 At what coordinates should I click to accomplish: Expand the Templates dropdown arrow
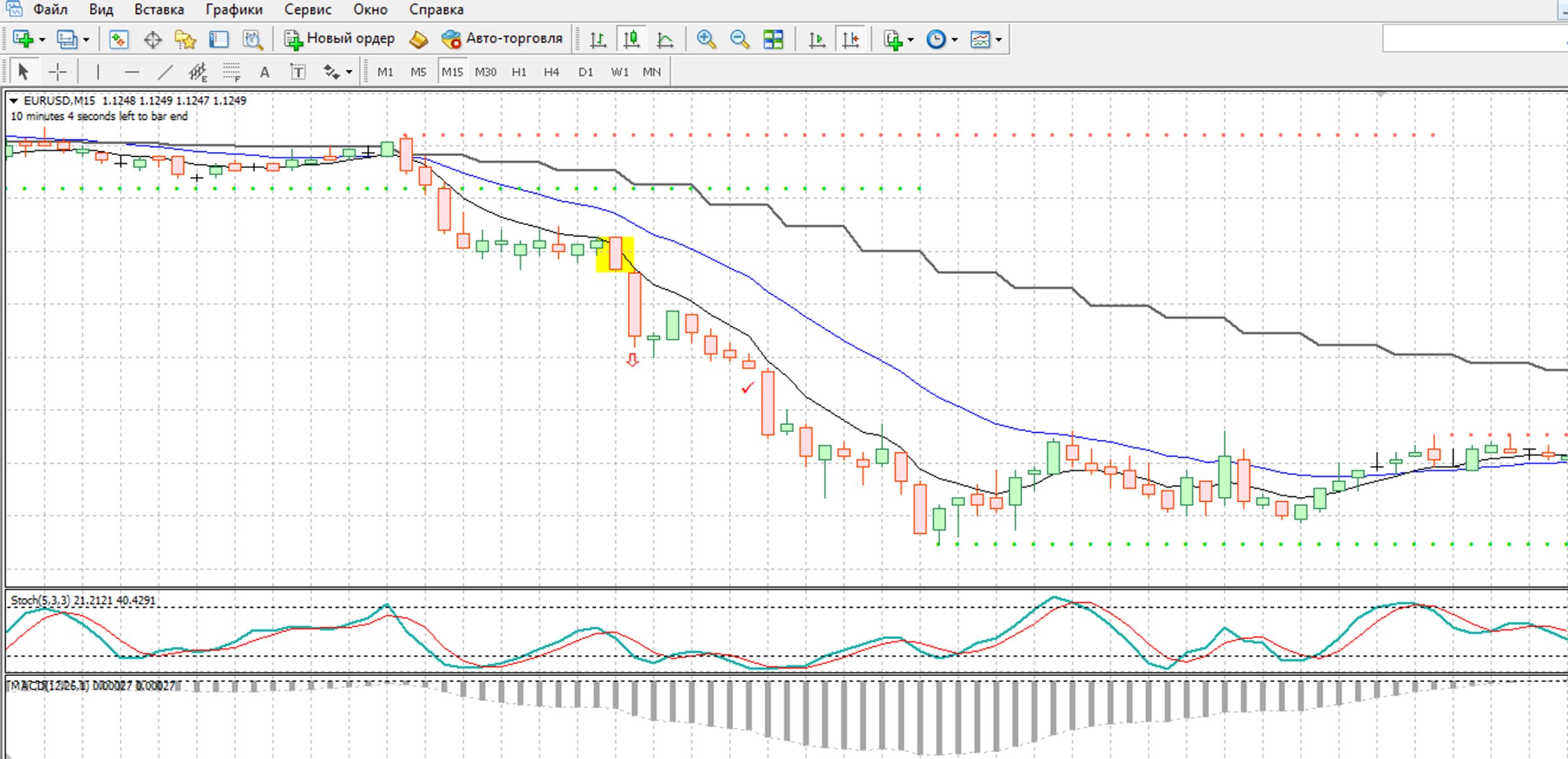(x=999, y=40)
